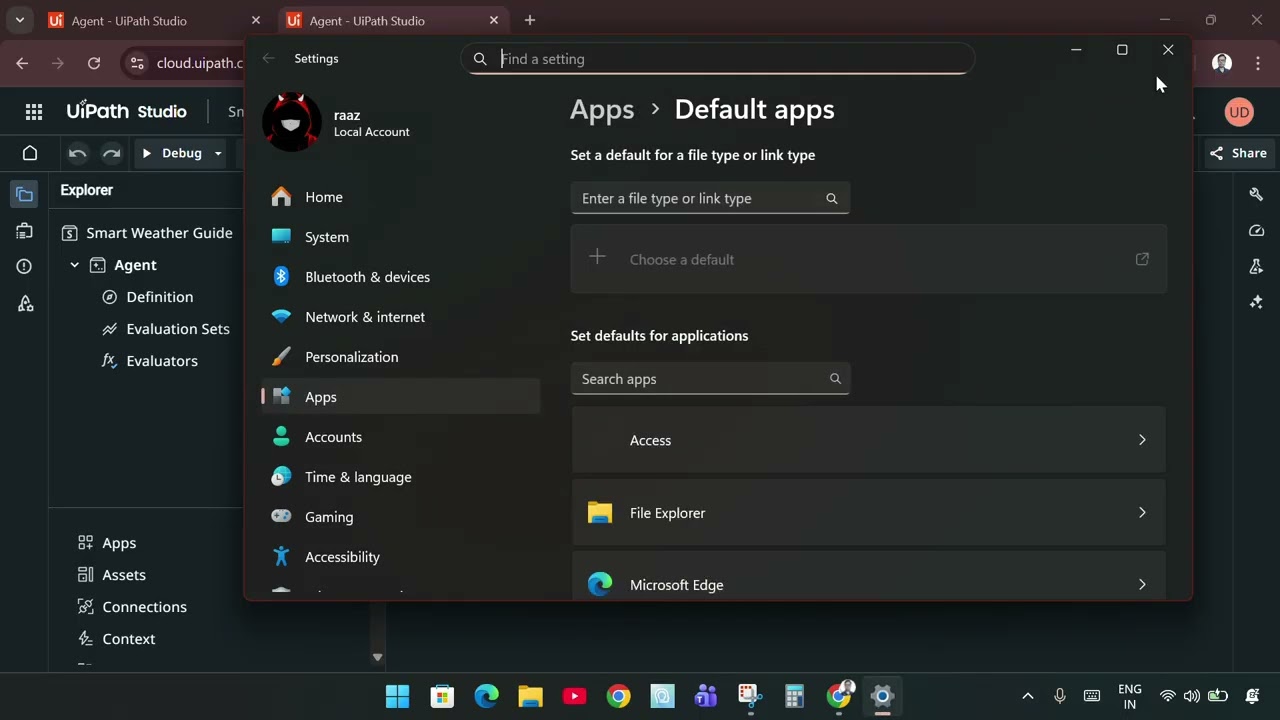Open the errors panel alert icon

pyautogui.click(x=25, y=267)
